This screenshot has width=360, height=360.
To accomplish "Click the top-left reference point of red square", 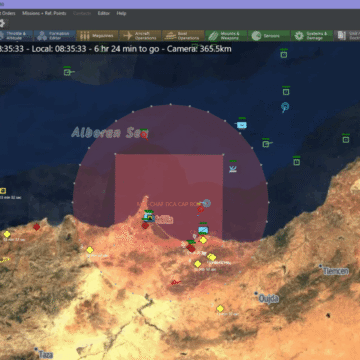I will point(115,154).
